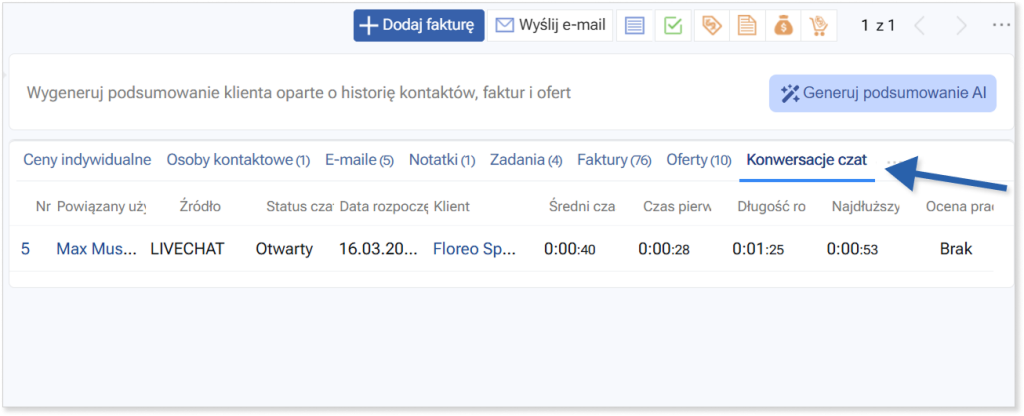Switch to the Oferty tab

(x=699, y=160)
